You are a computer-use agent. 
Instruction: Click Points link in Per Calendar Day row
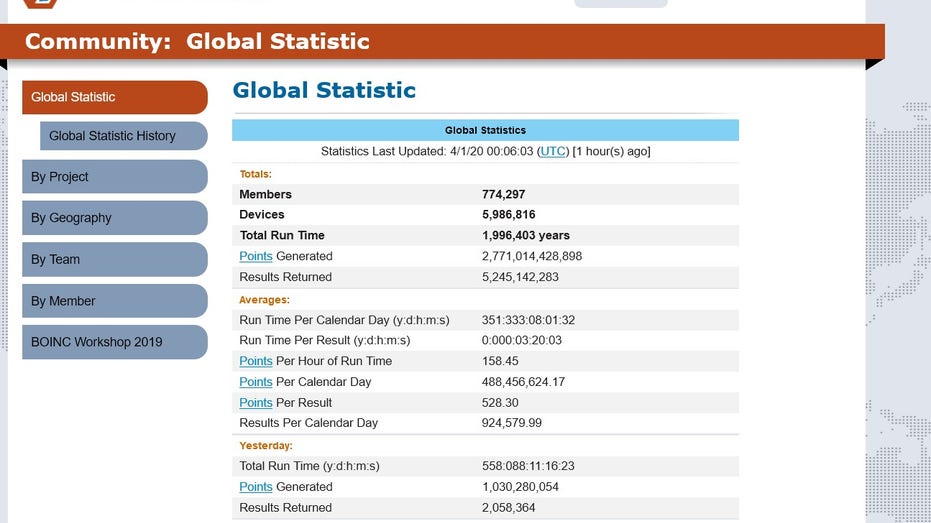tap(256, 382)
